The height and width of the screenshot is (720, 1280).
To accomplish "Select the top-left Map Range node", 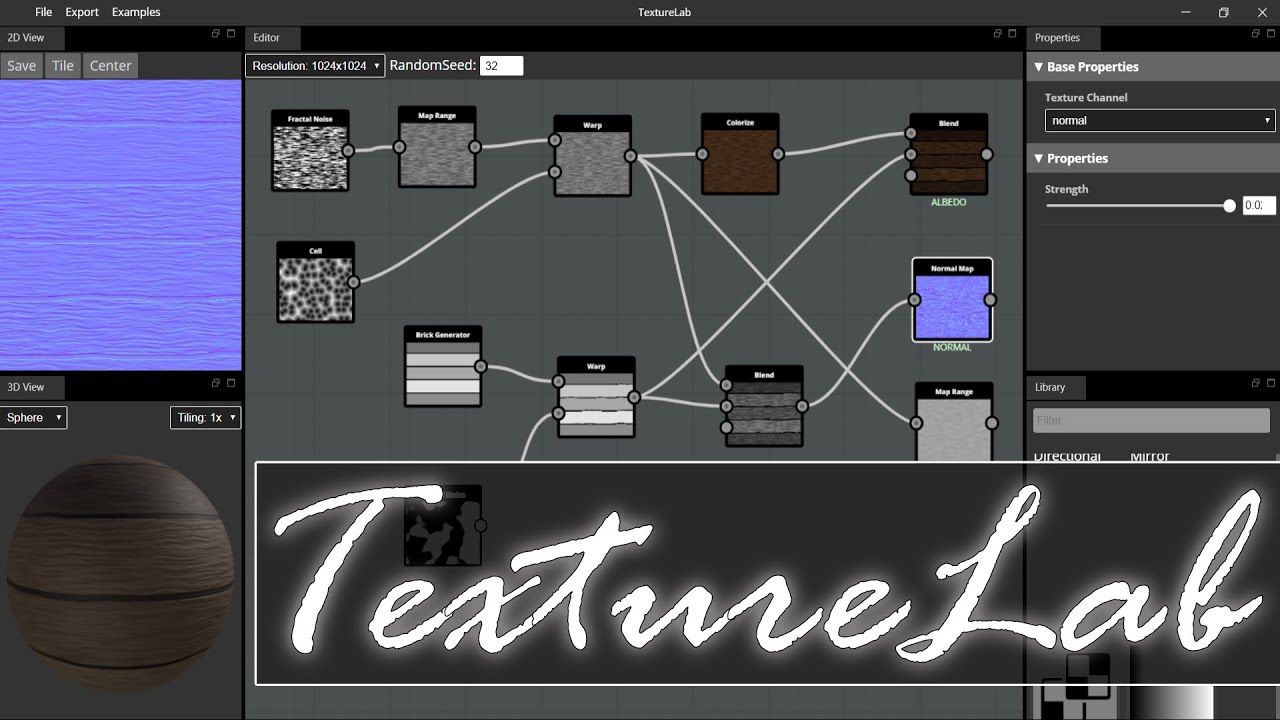I will tap(437, 147).
